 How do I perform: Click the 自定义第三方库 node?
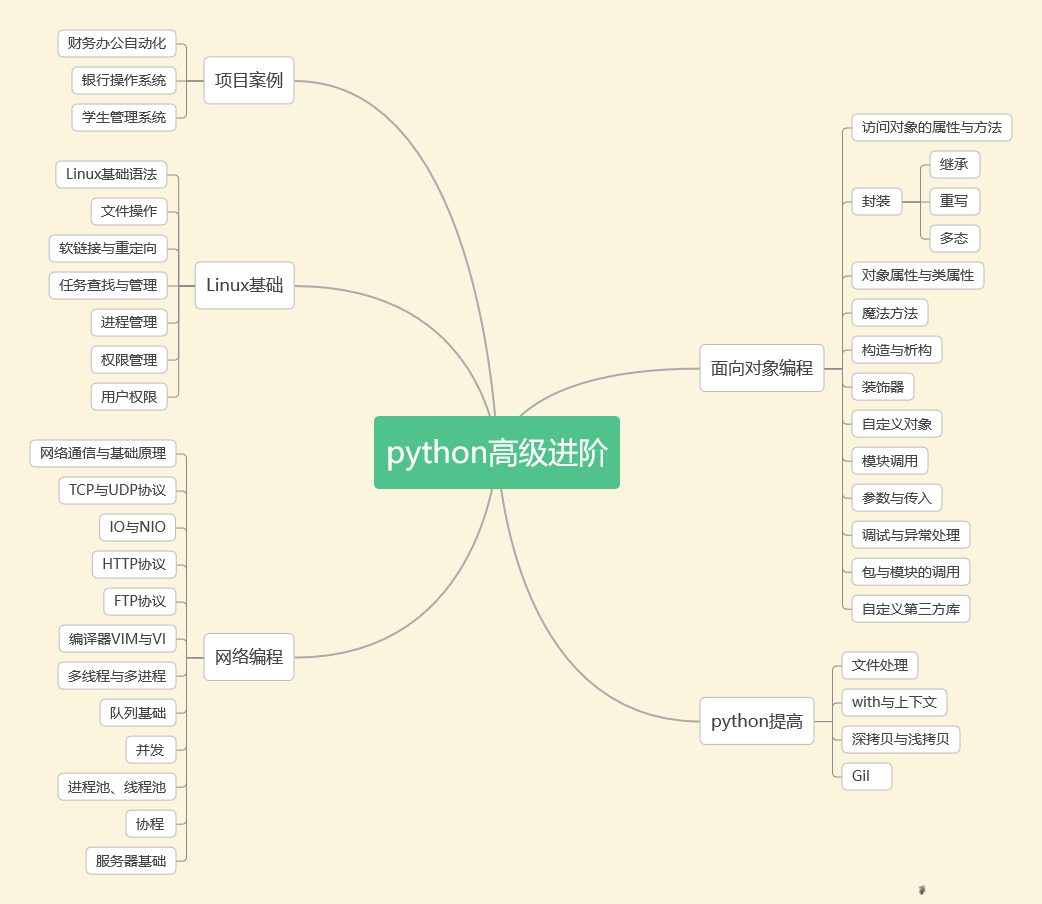[911, 610]
